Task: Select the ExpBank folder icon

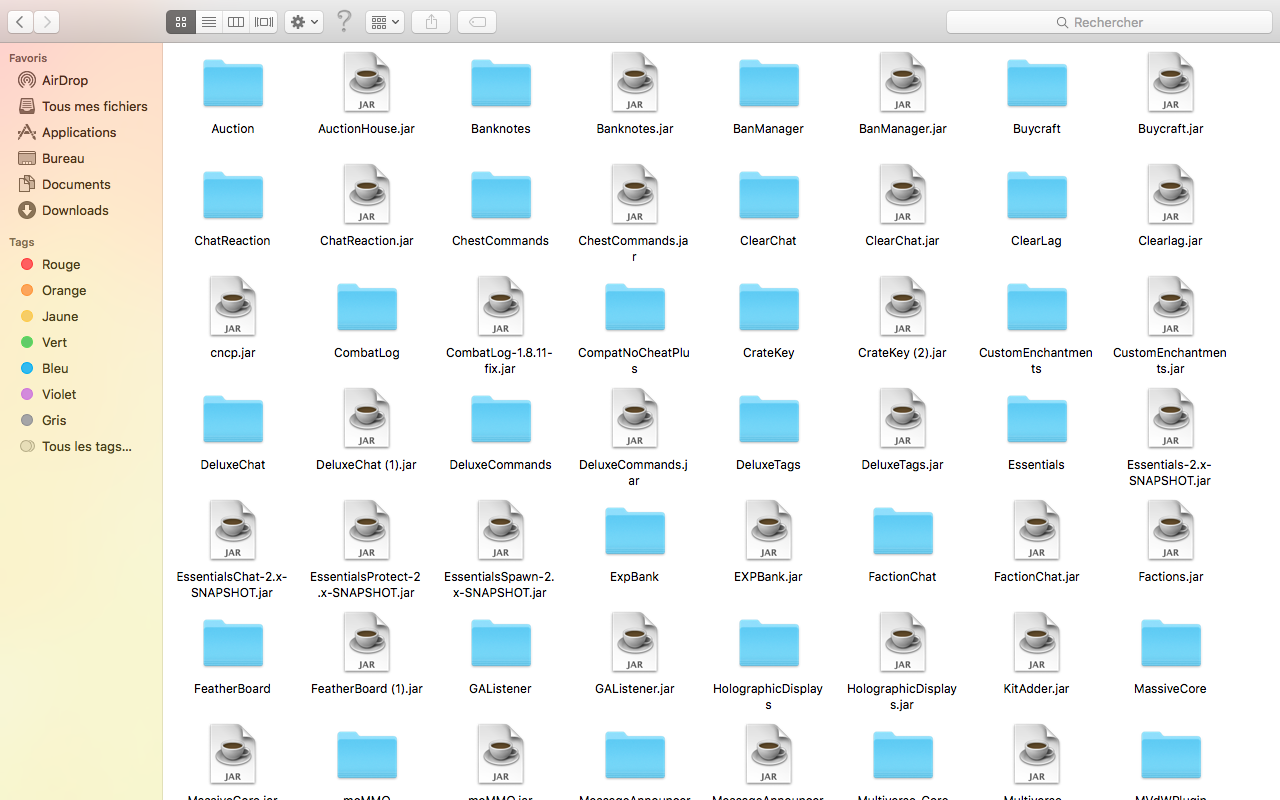Action: (x=635, y=531)
